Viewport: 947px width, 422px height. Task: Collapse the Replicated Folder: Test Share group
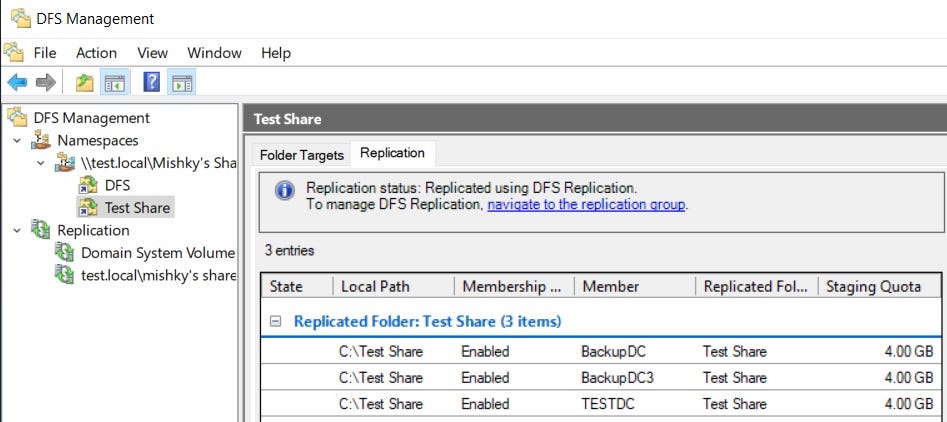pyautogui.click(x=275, y=321)
